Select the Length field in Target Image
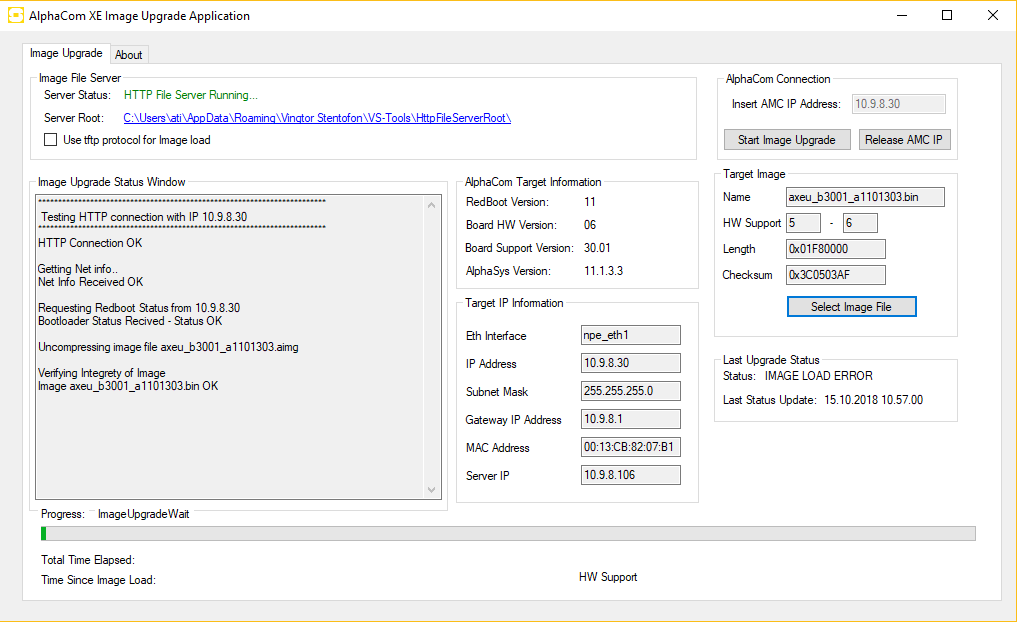This screenshot has width=1017, height=622. (835, 249)
